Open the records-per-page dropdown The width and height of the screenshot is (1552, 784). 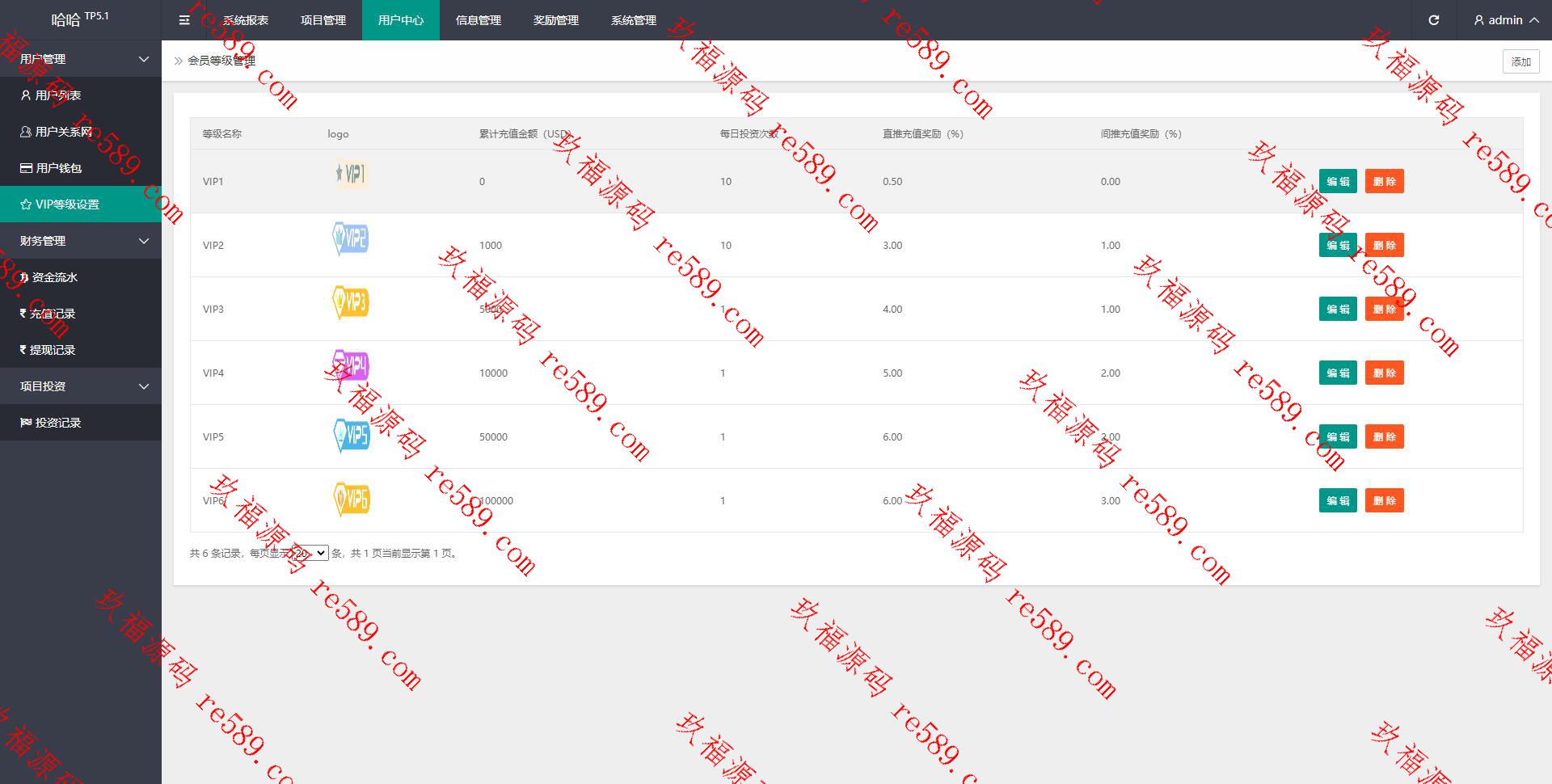(x=310, y=553)
